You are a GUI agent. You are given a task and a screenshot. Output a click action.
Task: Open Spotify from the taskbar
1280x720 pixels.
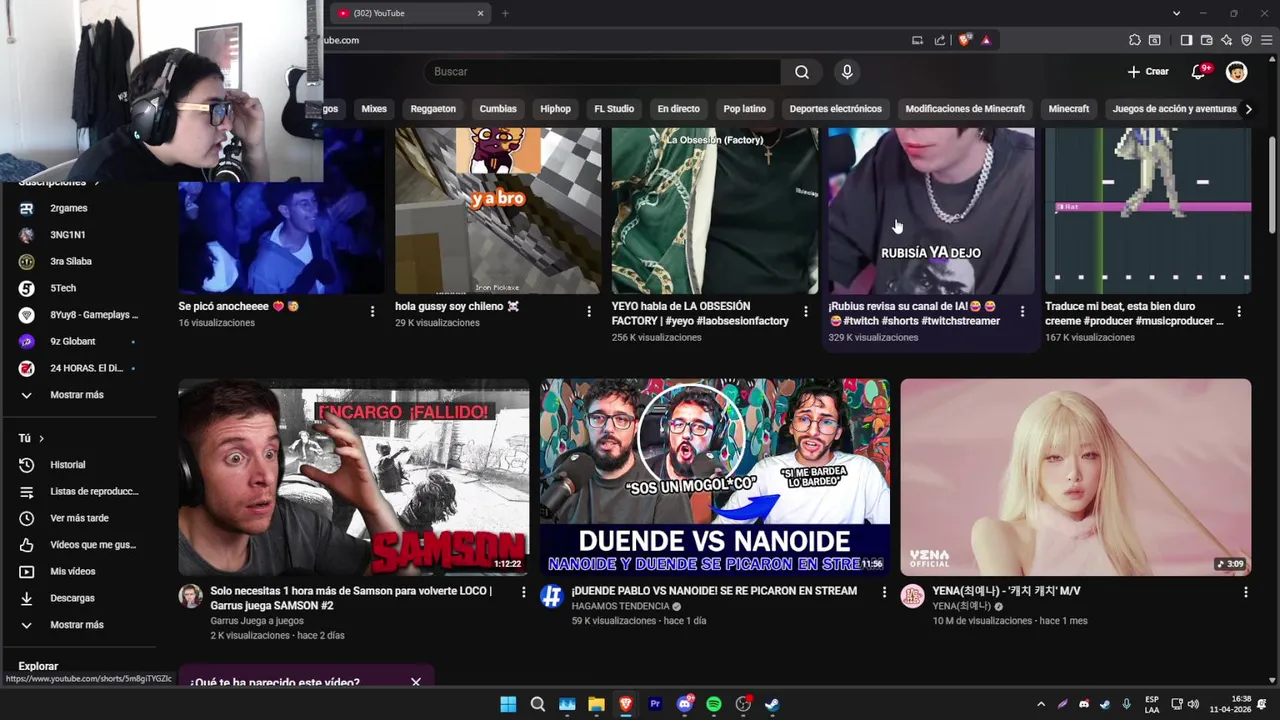(x=714, y=704)
